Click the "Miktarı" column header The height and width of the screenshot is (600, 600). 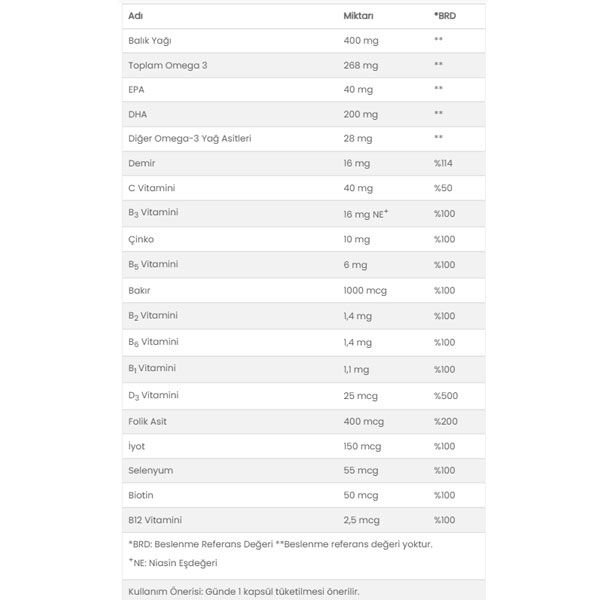358,16
